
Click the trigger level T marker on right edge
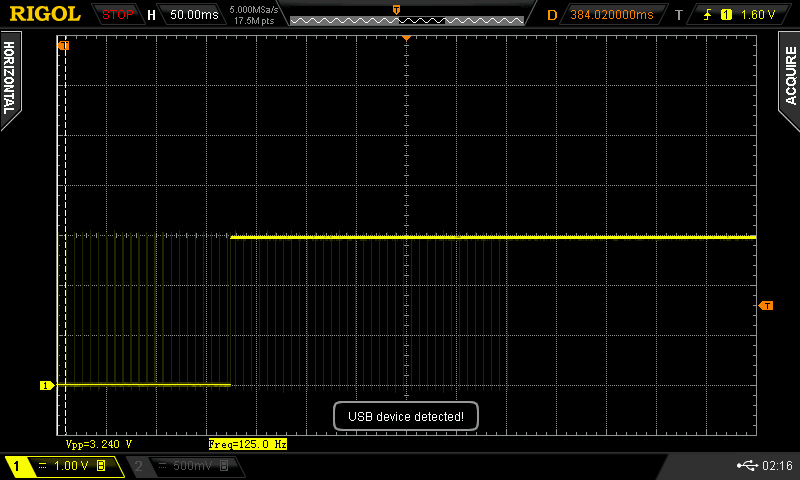[x=766, y=306]
